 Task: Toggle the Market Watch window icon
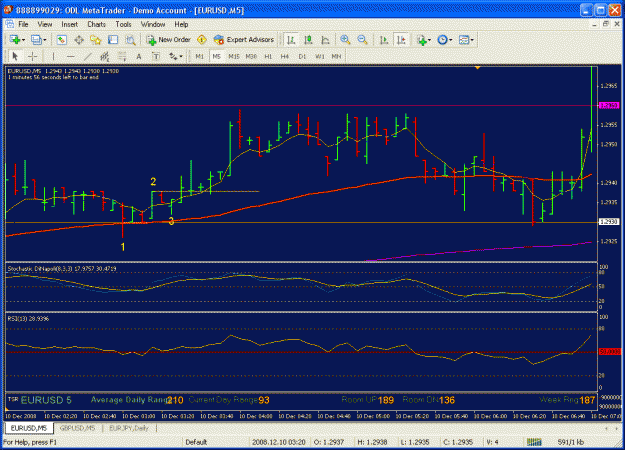click(61, 40)
